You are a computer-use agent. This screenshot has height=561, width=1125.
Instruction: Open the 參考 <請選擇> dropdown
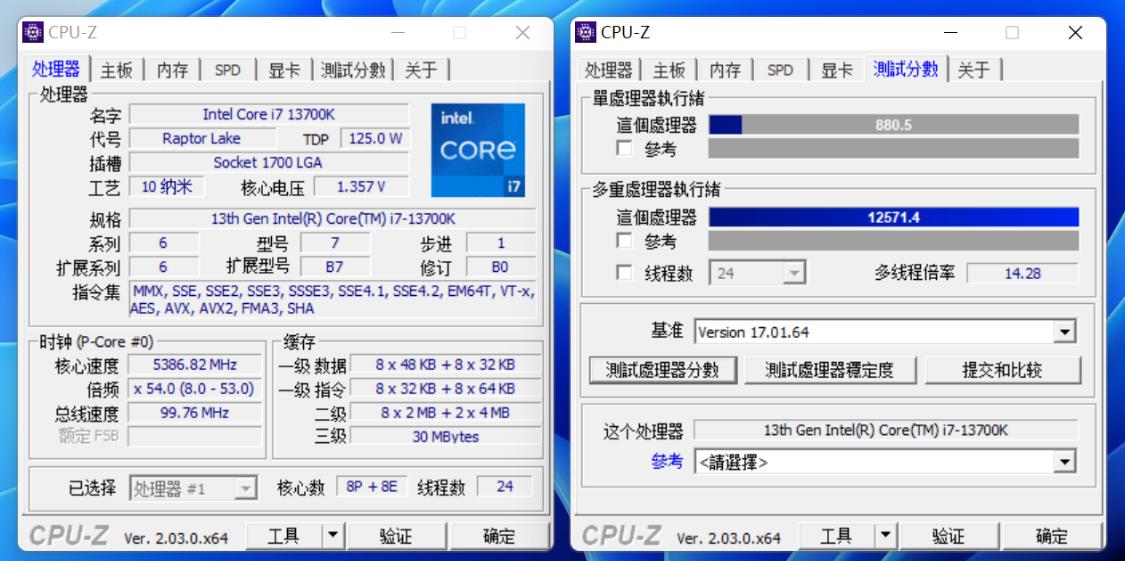coord(885,463)
